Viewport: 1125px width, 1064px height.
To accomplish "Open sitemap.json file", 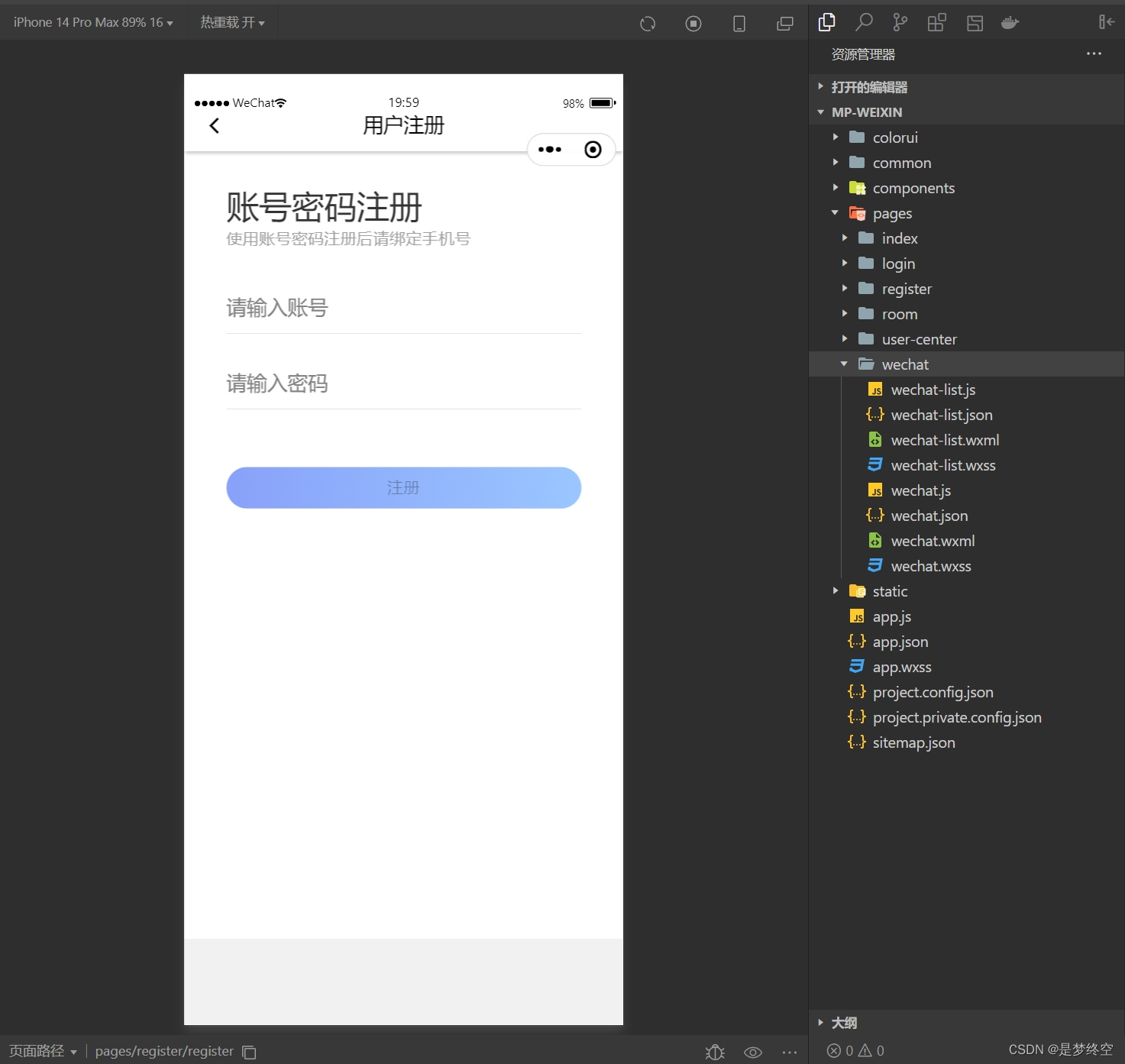I will pos(966,742).
